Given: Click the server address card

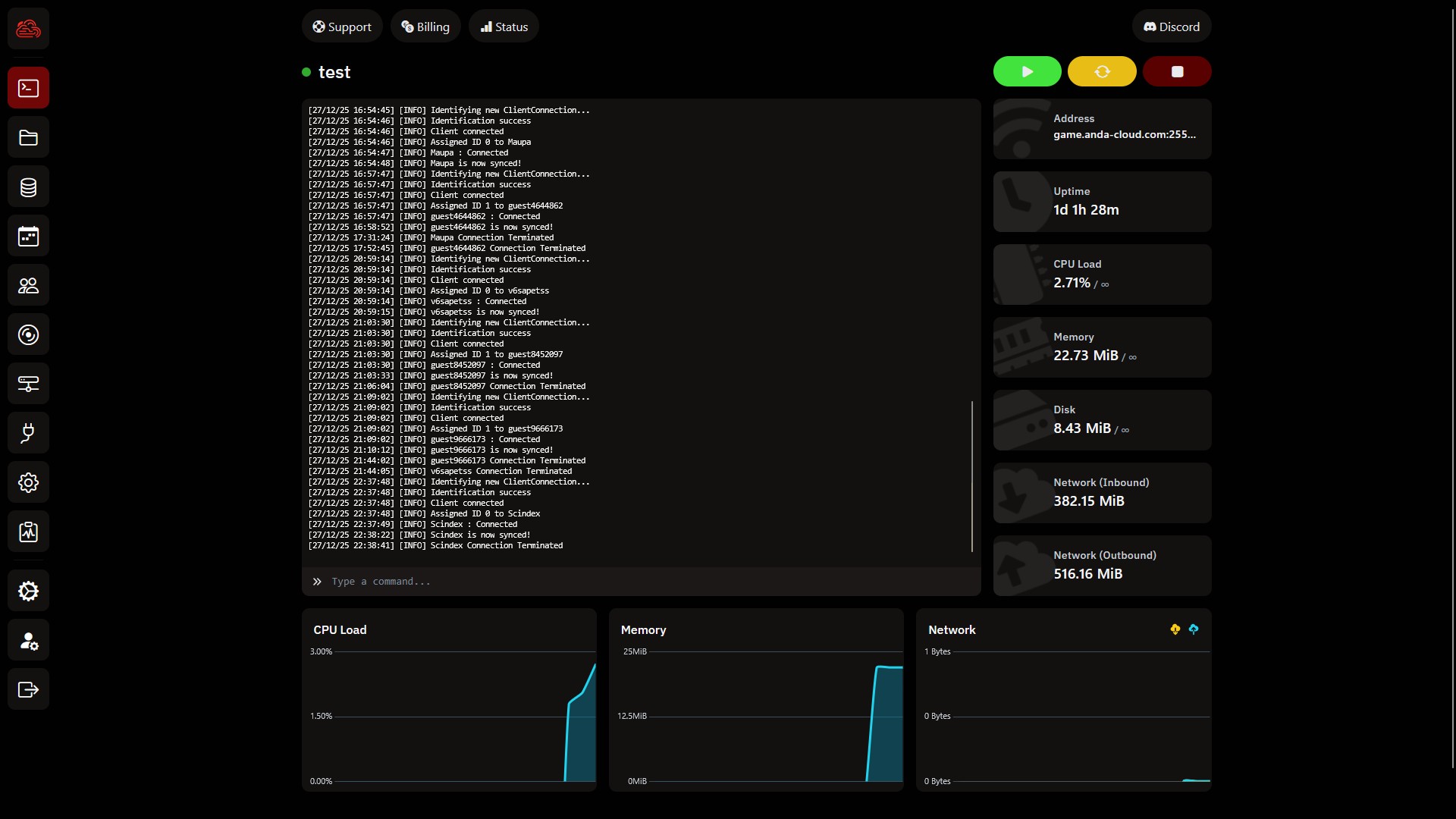Looking at the screenshot, I should click(1102, 129).
